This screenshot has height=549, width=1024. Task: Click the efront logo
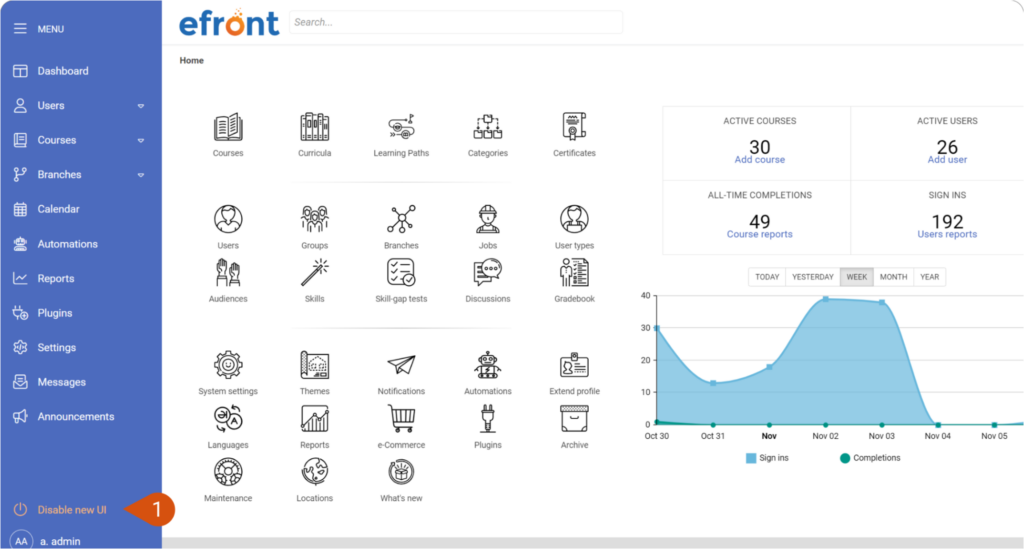coord(229,24)
